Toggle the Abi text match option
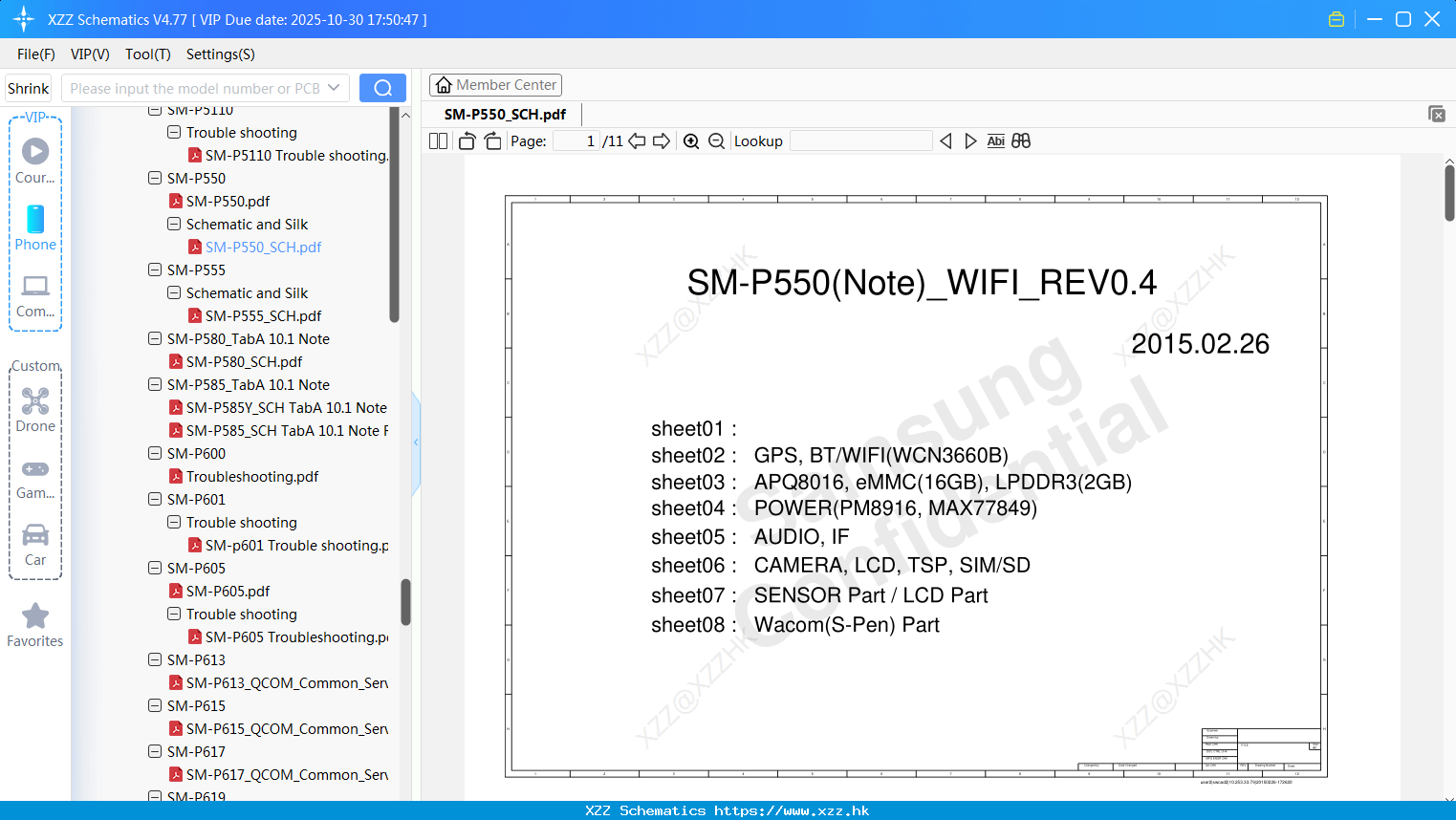The width and height of the screenshot is (1456, 820). pos(995,140)
